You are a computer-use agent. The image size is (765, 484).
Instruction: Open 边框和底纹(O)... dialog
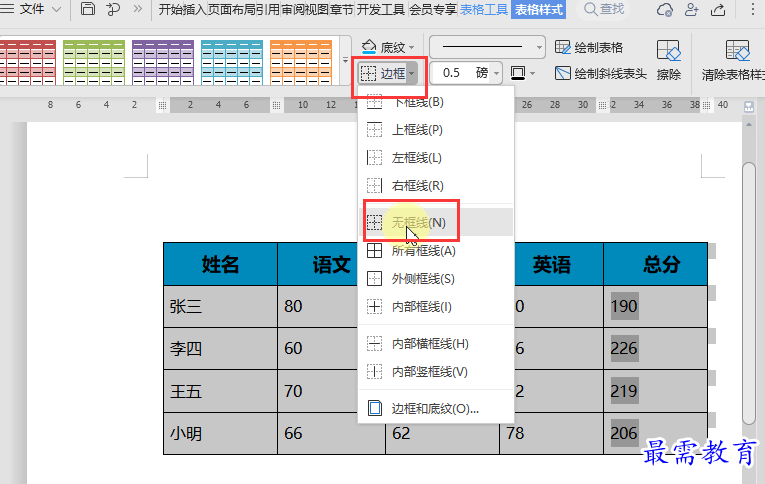pyautogui.click(x=436, y=408)
